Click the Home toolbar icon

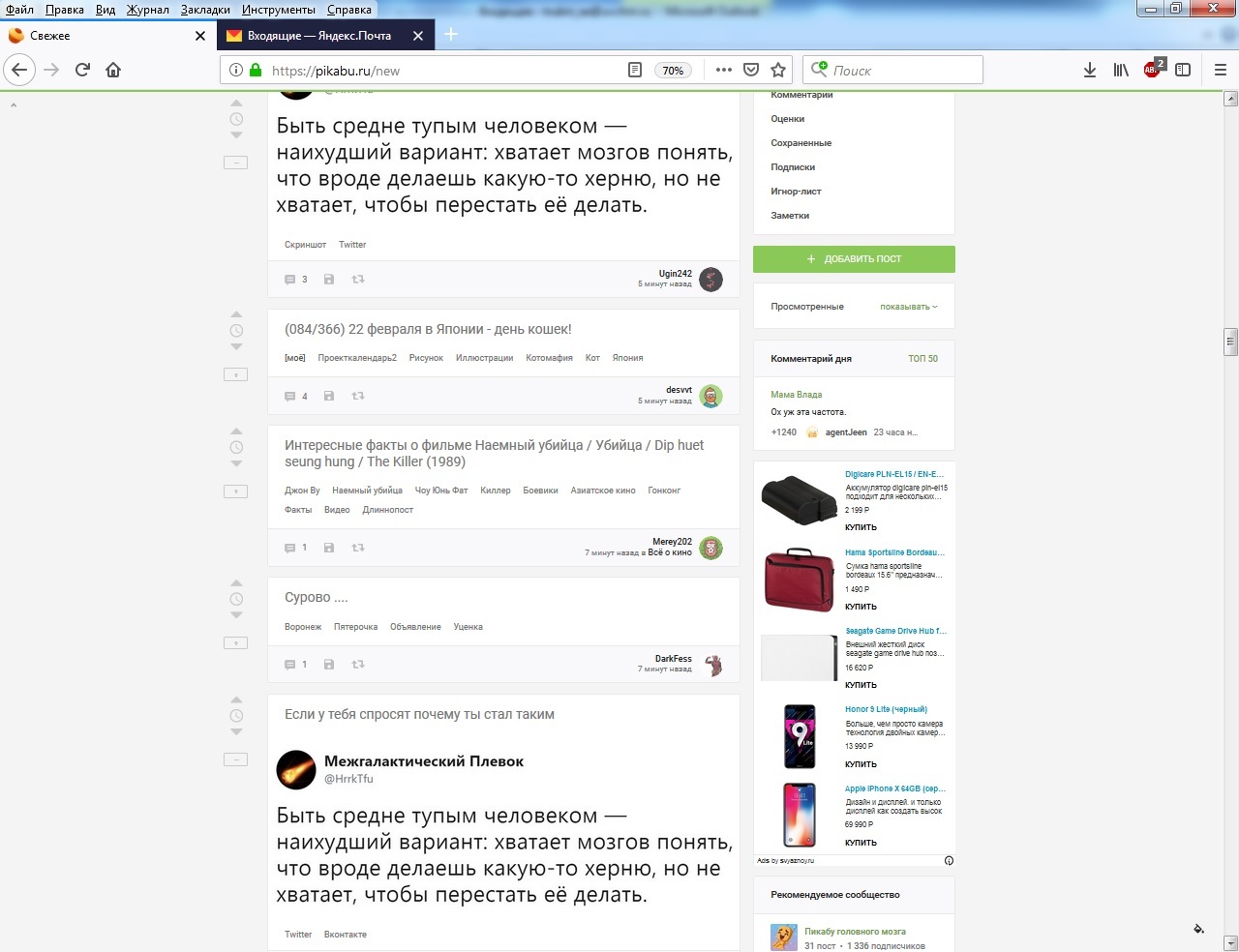pyautogui.click(x=113, y=70)
